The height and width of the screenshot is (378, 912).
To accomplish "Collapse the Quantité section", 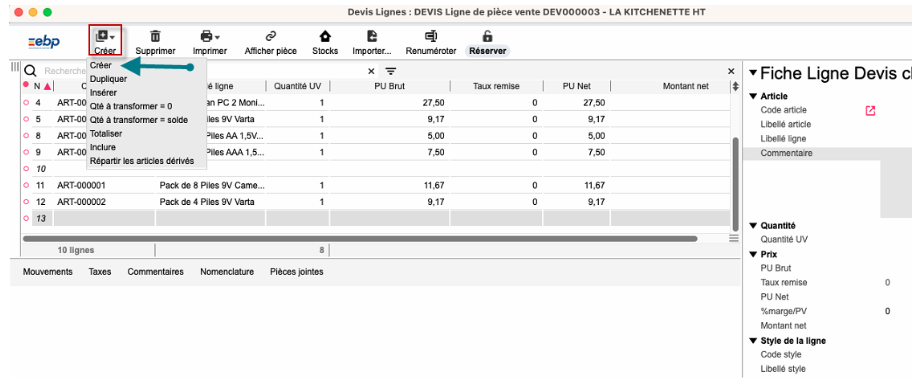I will pyautogui.click(x=753, y=226).
